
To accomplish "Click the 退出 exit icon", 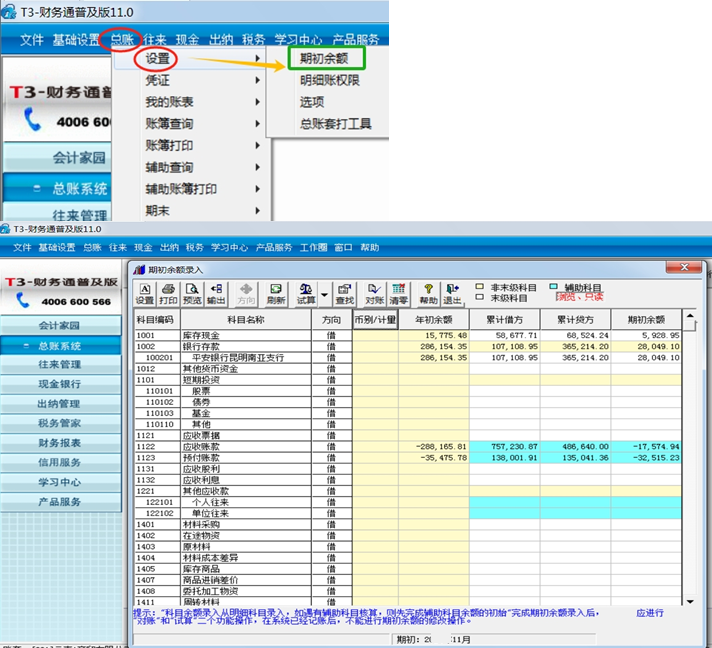I will pyautogui.click(x=452, y=293).
